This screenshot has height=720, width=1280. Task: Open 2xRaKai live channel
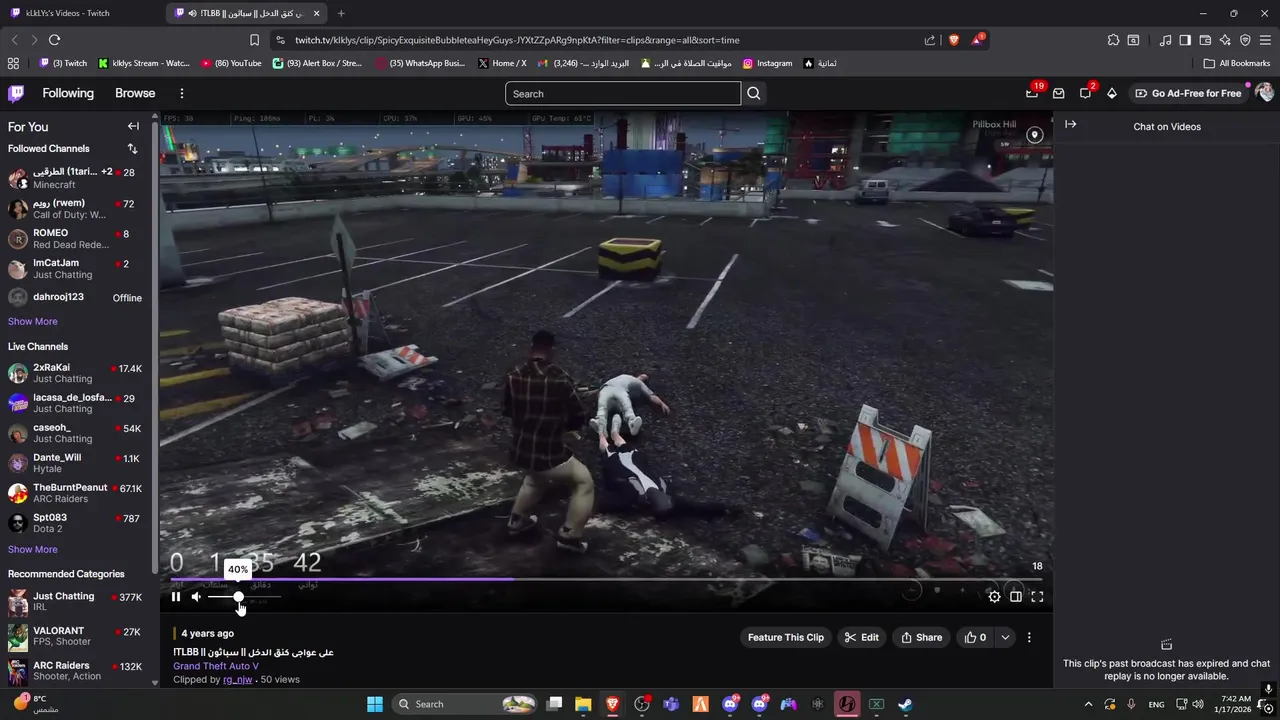pyautogui.click(x=76, y=373)
